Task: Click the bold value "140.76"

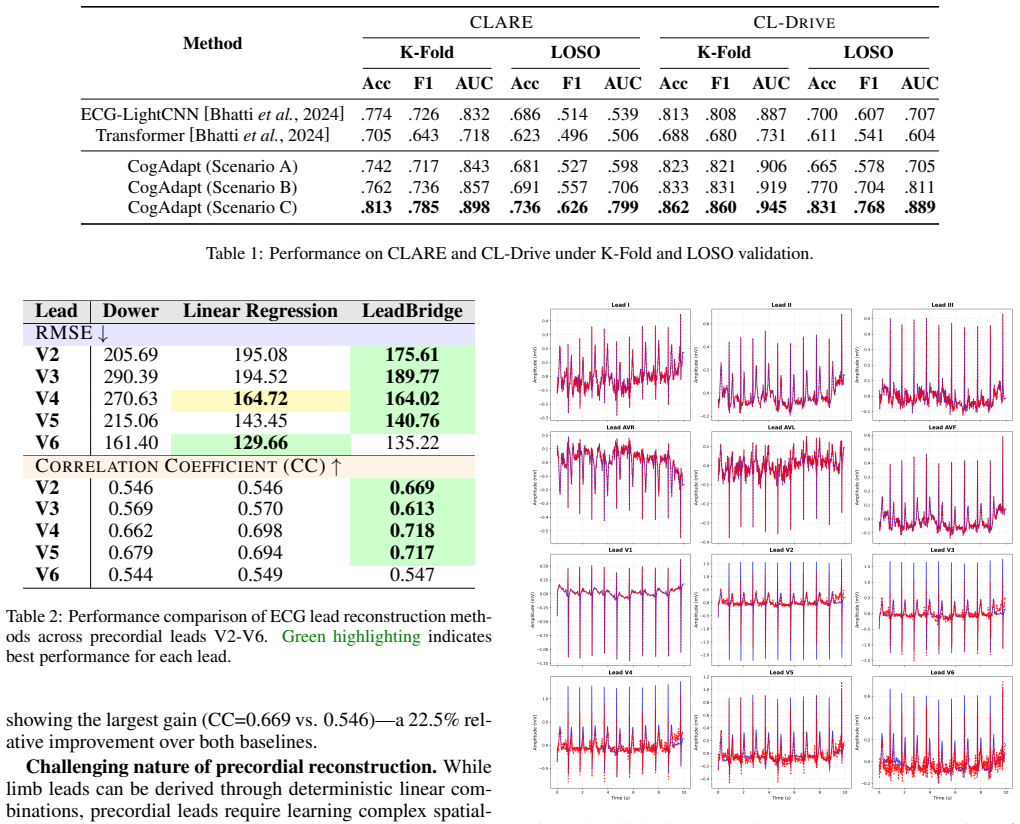Action: click(412, 421)
